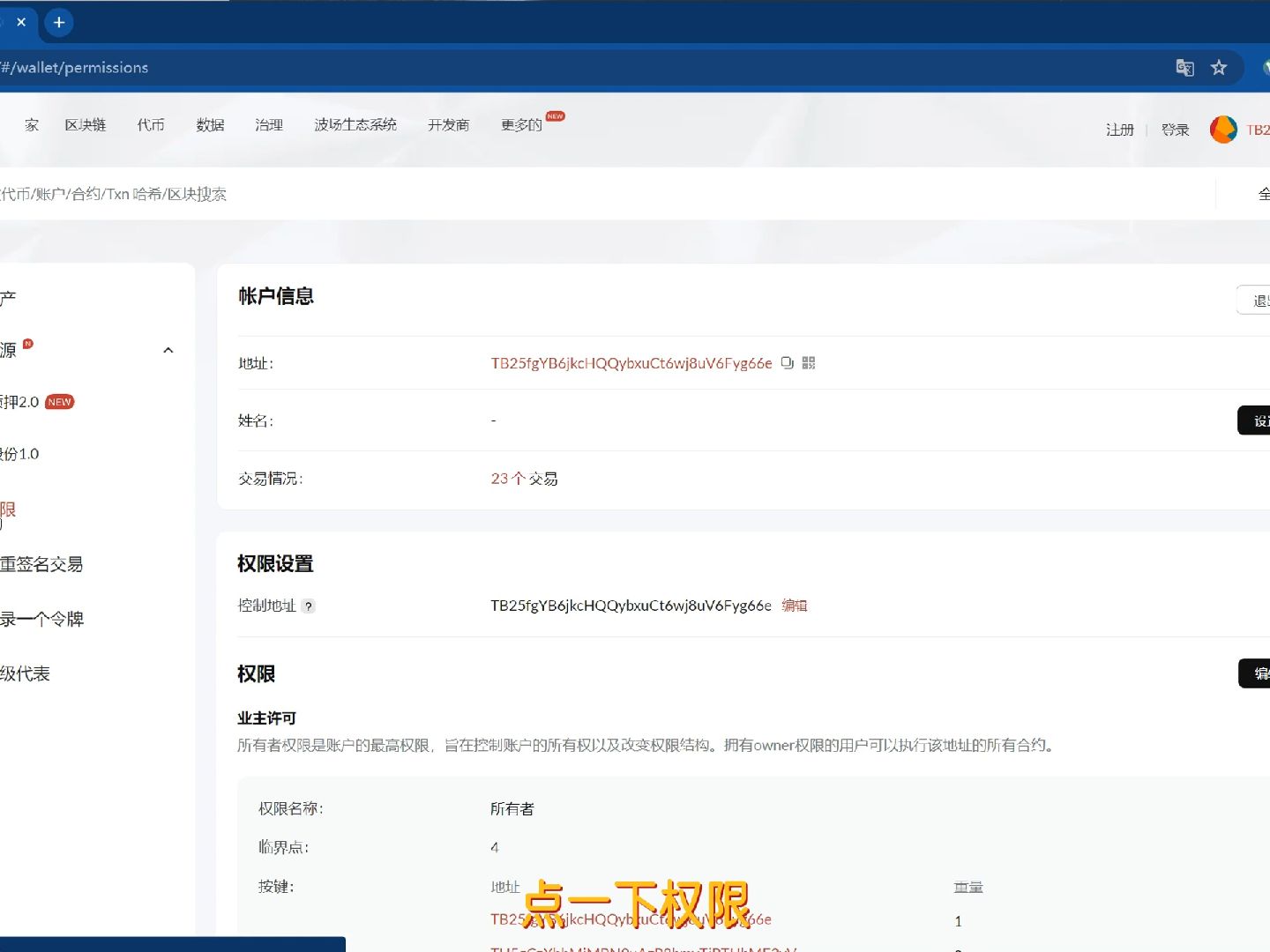Click the exit button in 帐户信息 header
1270x952 pixels.
[x=1254, y=300]
